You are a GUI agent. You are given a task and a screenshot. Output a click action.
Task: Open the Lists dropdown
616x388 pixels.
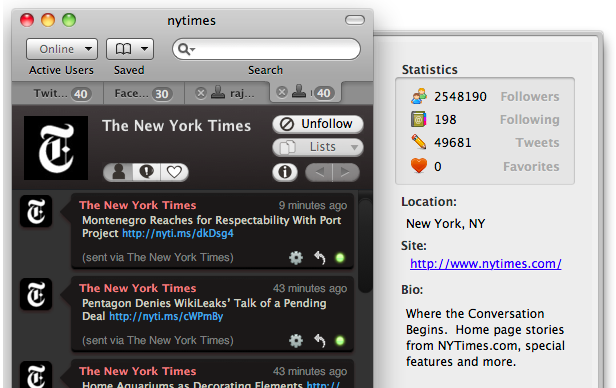[317, 147]
